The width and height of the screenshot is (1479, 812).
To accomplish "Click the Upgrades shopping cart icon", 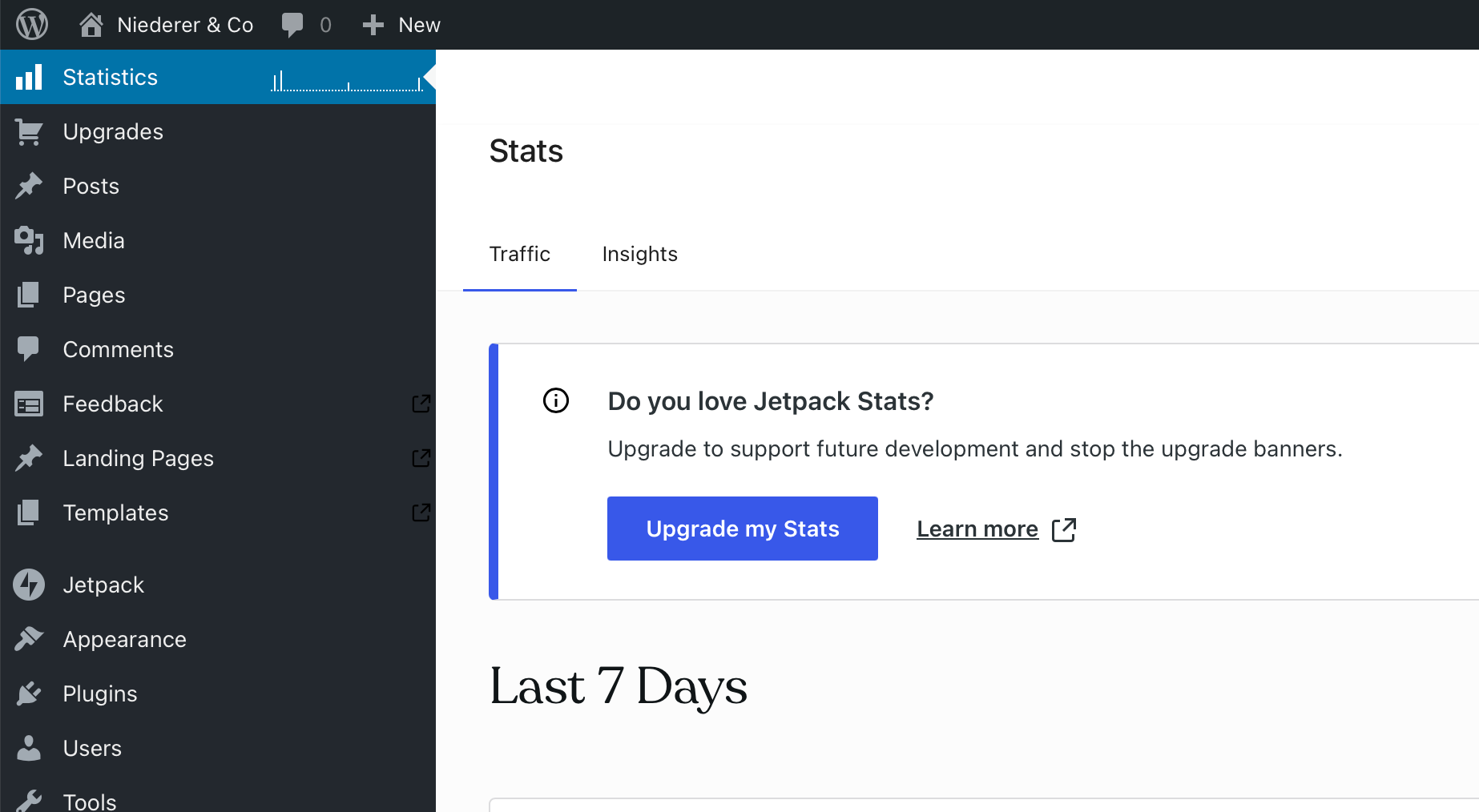I will (x=29, y=131).
